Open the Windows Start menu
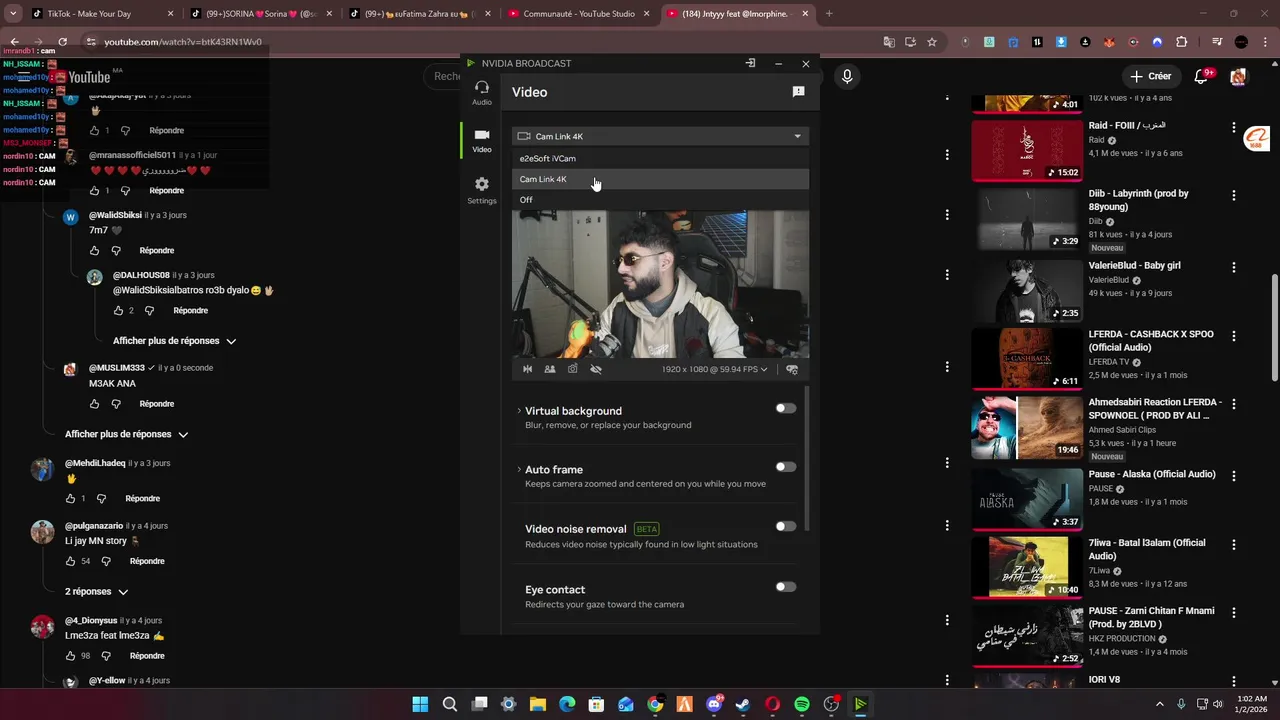 [420, 704]
